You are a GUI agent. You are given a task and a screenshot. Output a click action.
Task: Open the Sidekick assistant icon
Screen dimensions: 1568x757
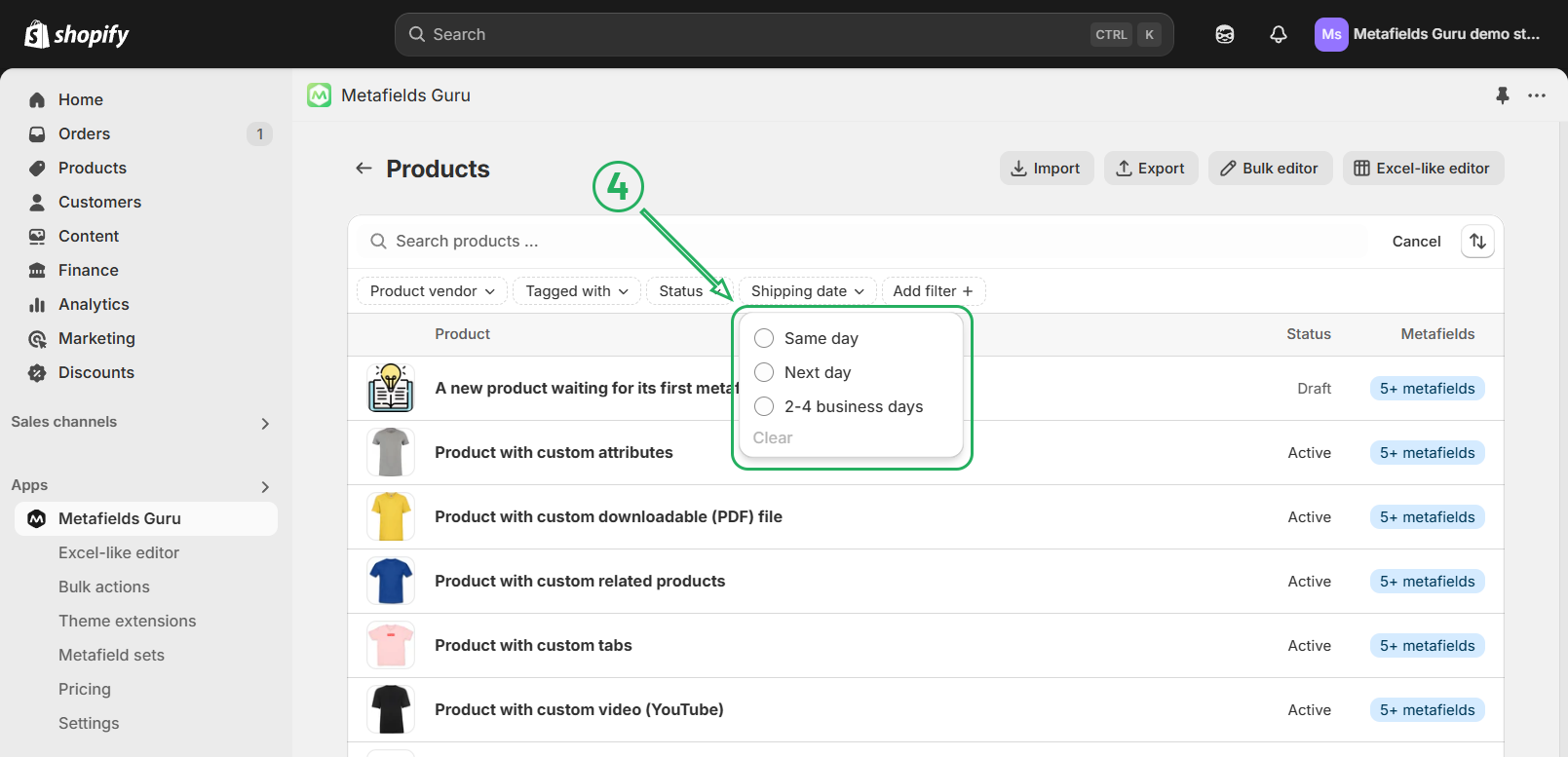pos(1225,34)
